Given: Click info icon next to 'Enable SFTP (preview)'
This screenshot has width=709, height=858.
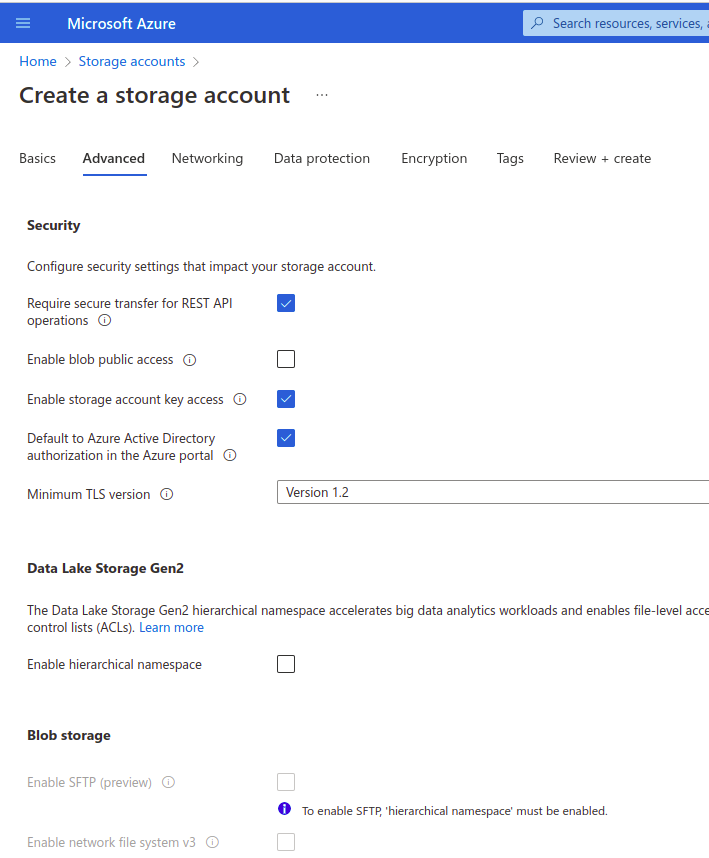Looking at the screenshot, I should 167,782.
